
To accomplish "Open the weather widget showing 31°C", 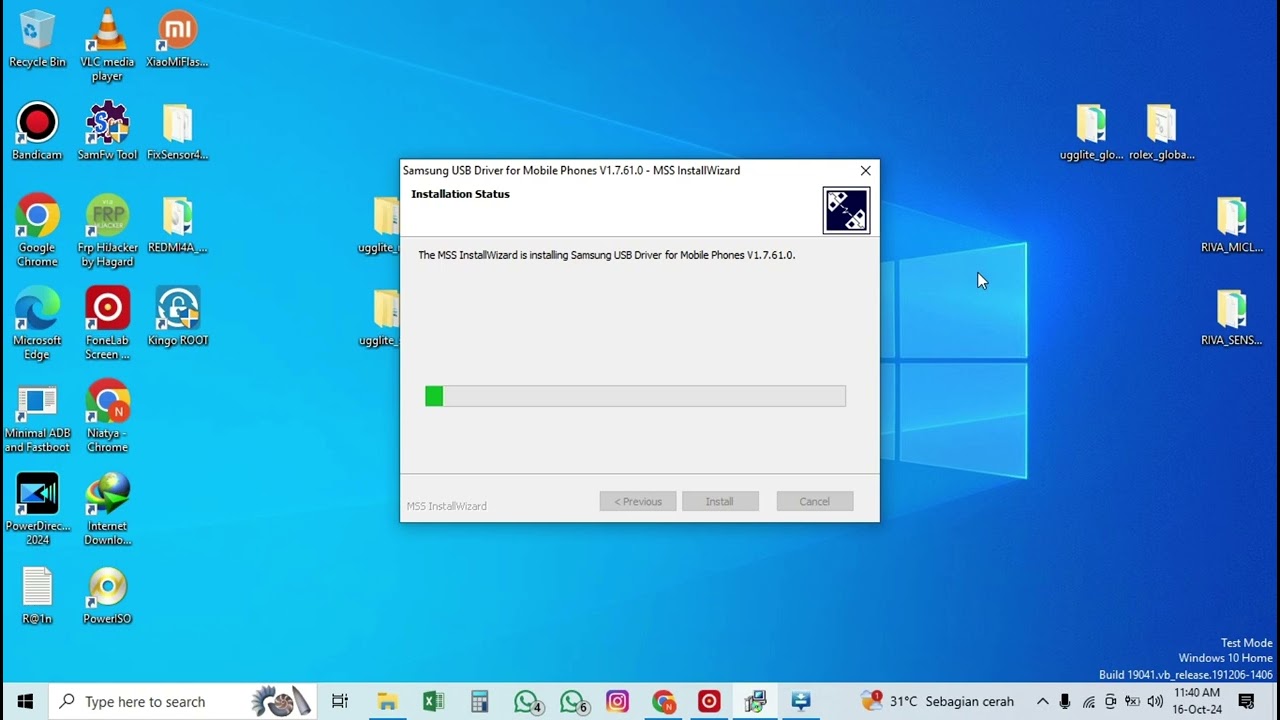I will click(x=938, y=701).
